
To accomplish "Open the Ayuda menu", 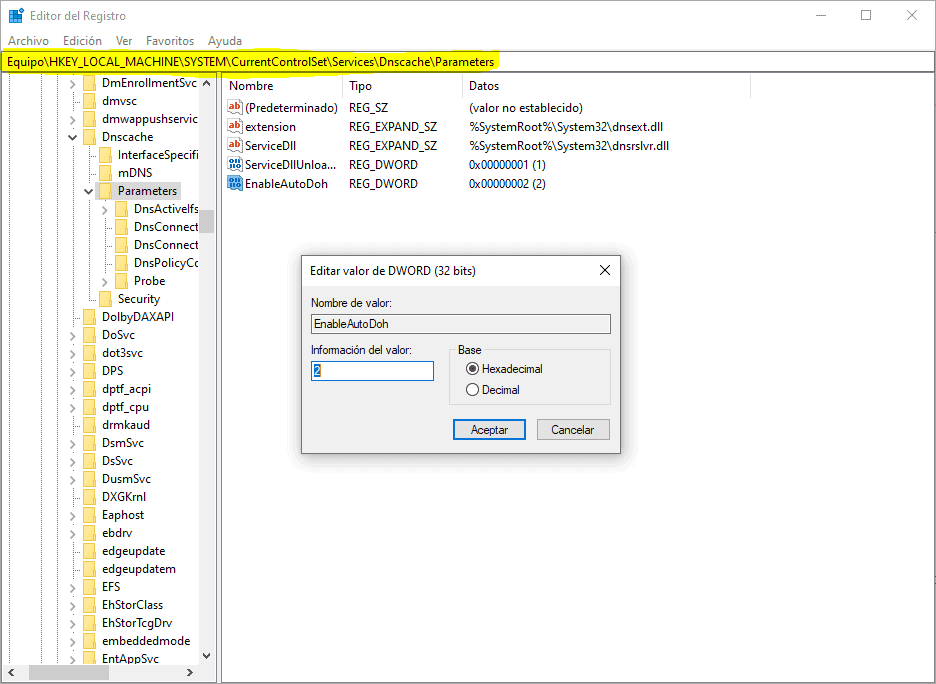I will tap(224, 41).
